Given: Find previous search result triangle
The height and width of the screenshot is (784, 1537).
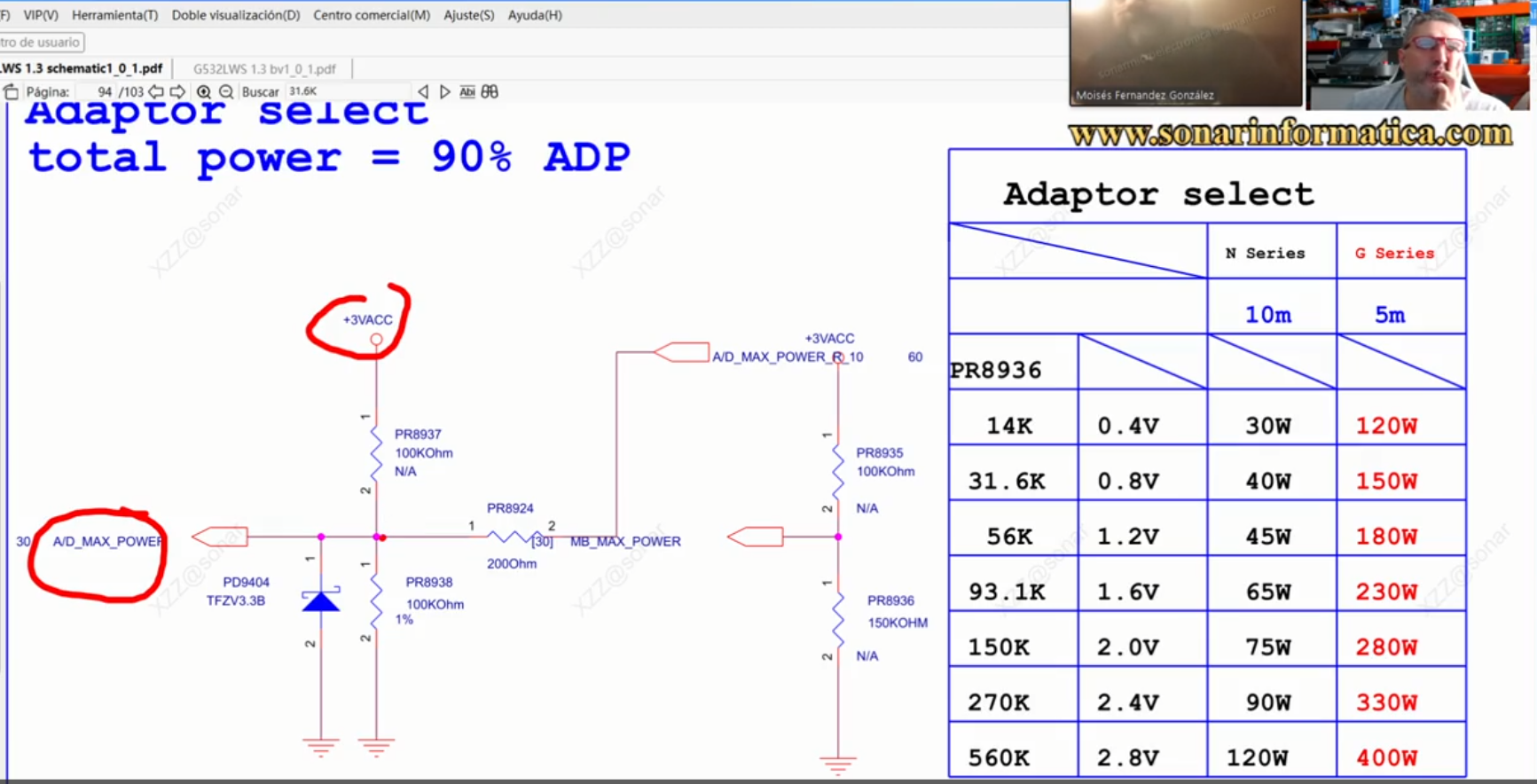Looking at the screenshot, I should point(423,92).
